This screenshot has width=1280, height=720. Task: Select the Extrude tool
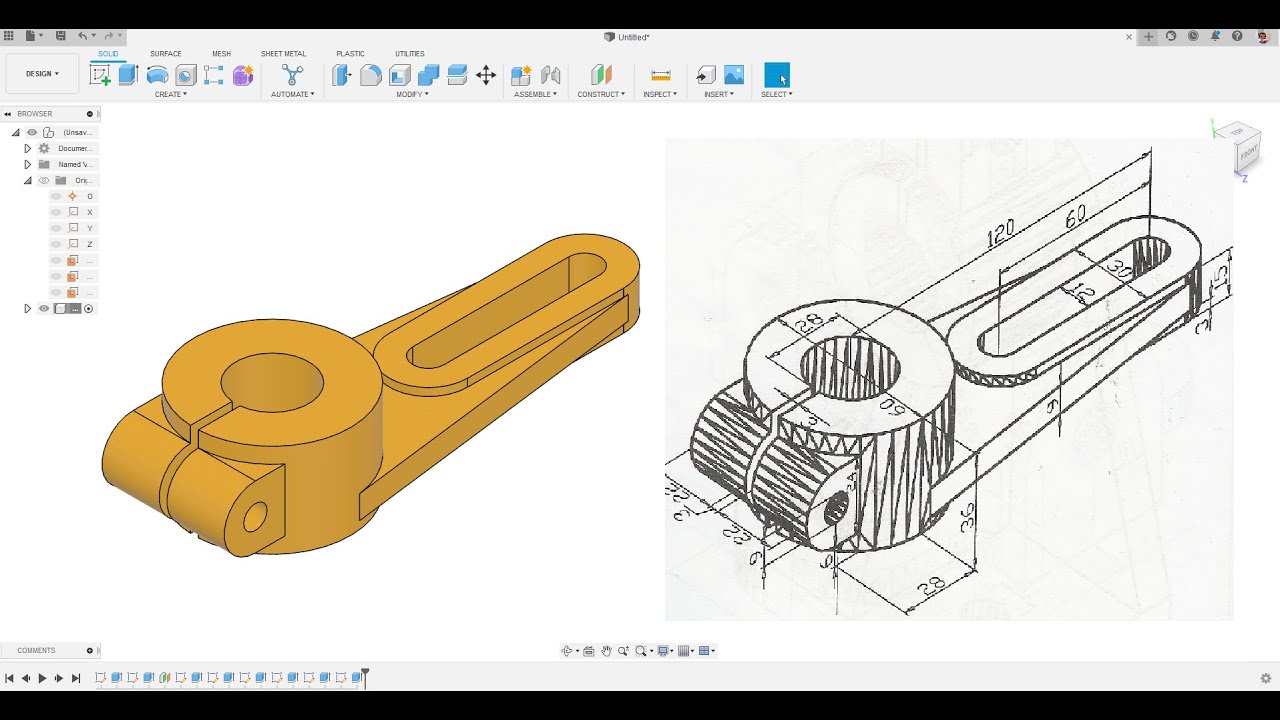[x=128, y=75]
